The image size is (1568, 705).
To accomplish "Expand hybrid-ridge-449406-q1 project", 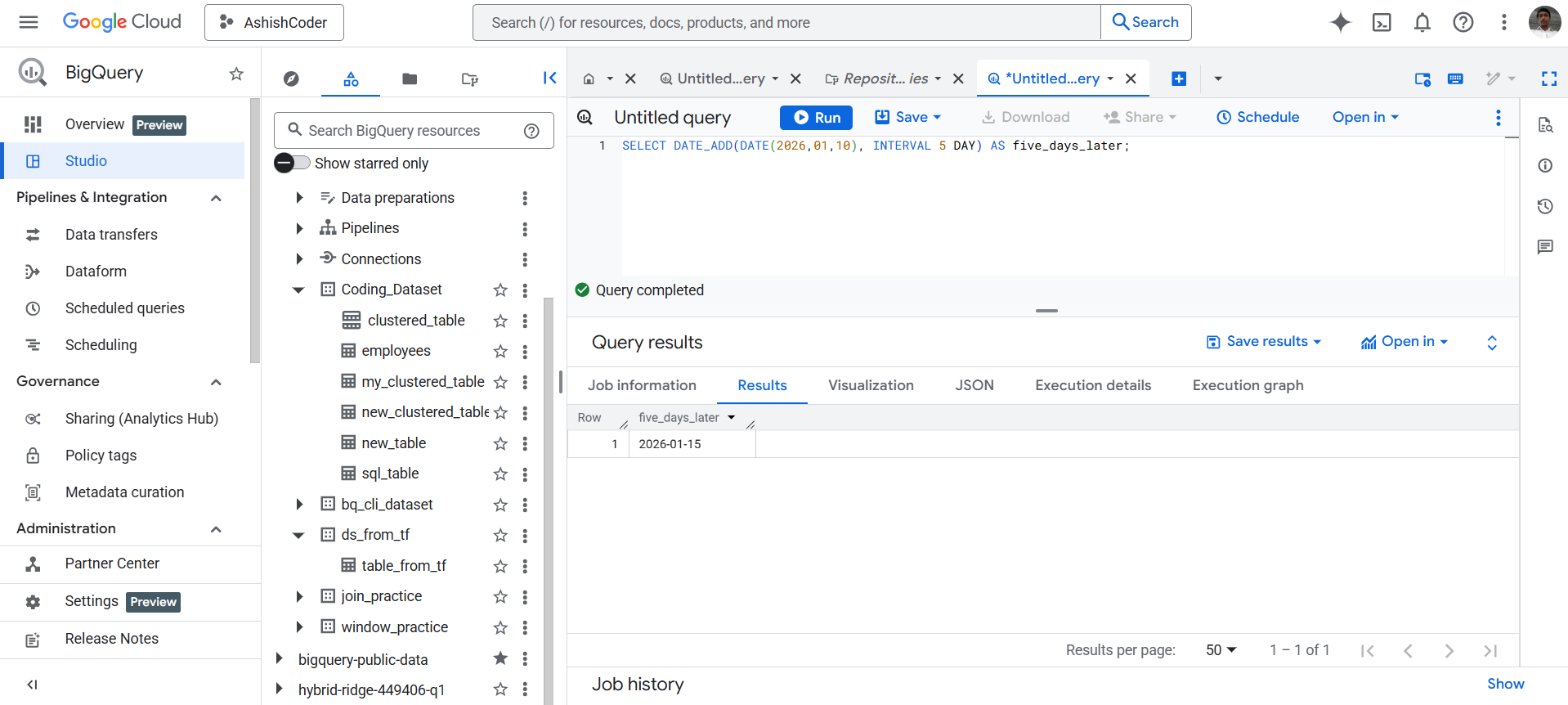I will pos(279,689).
